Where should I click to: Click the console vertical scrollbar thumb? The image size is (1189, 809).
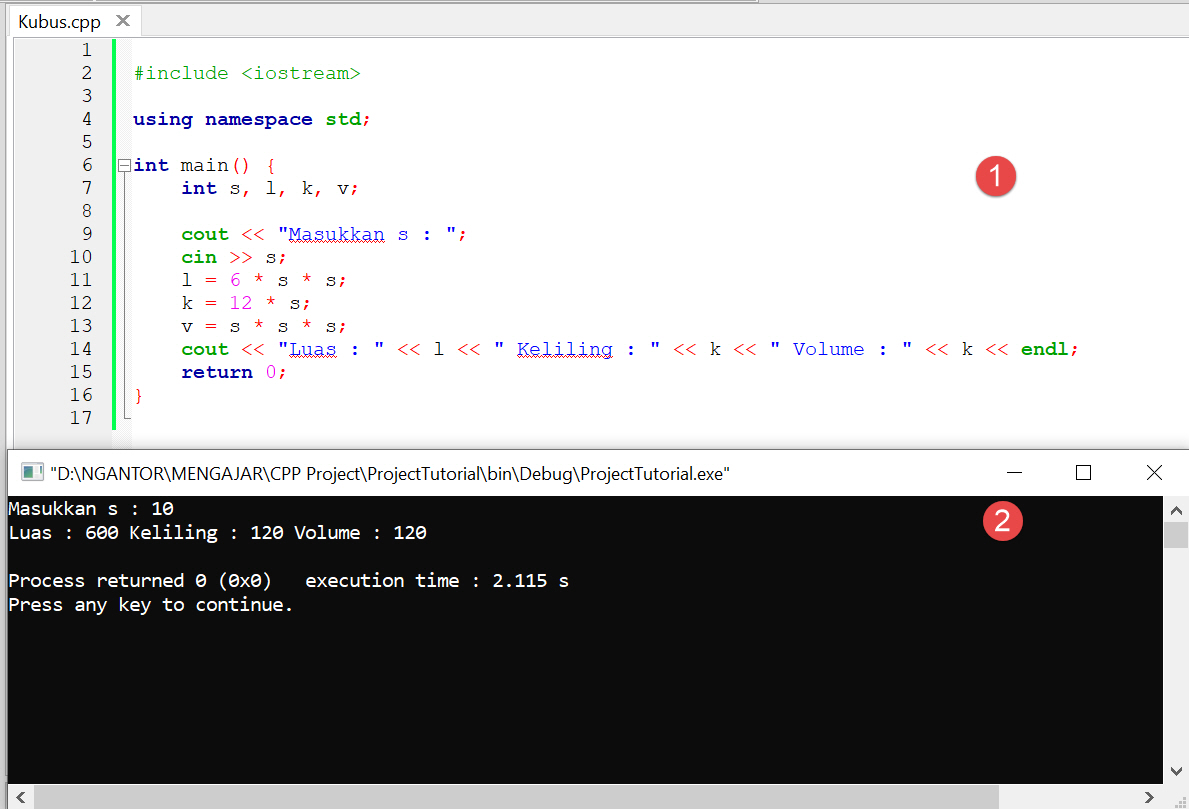(x=1176, y=535)
